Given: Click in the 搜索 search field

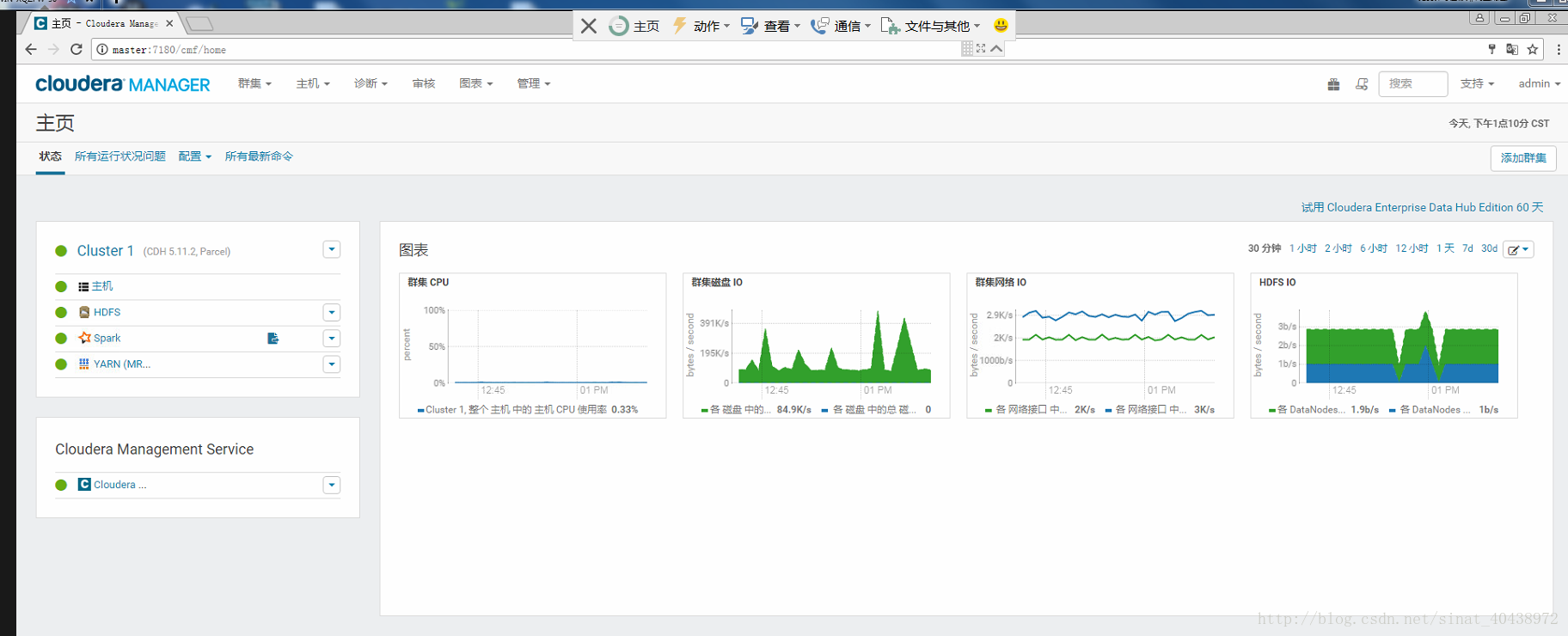Looking at the screenshot, I should pyautogui.click(x=1412, y=83).
